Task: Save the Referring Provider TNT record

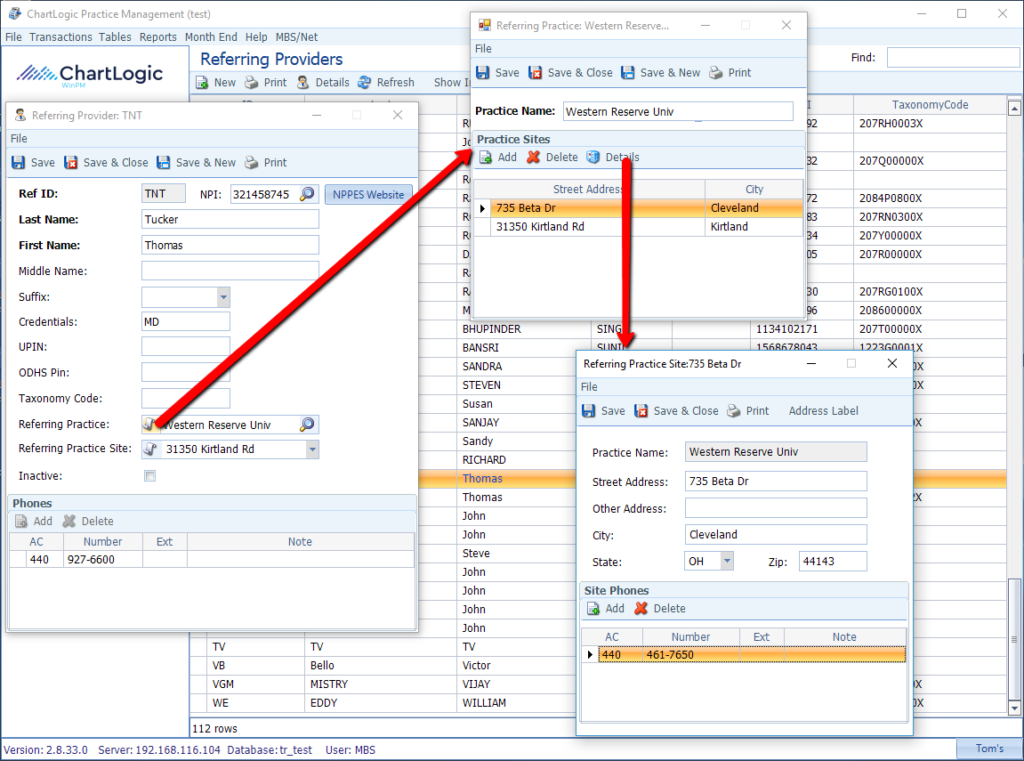Action: (x=33, y=163)
